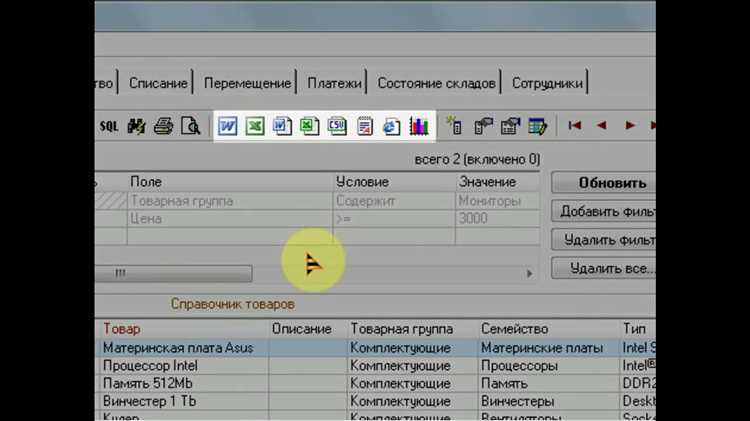Open the colorful bar chart icon

(419, 126)
